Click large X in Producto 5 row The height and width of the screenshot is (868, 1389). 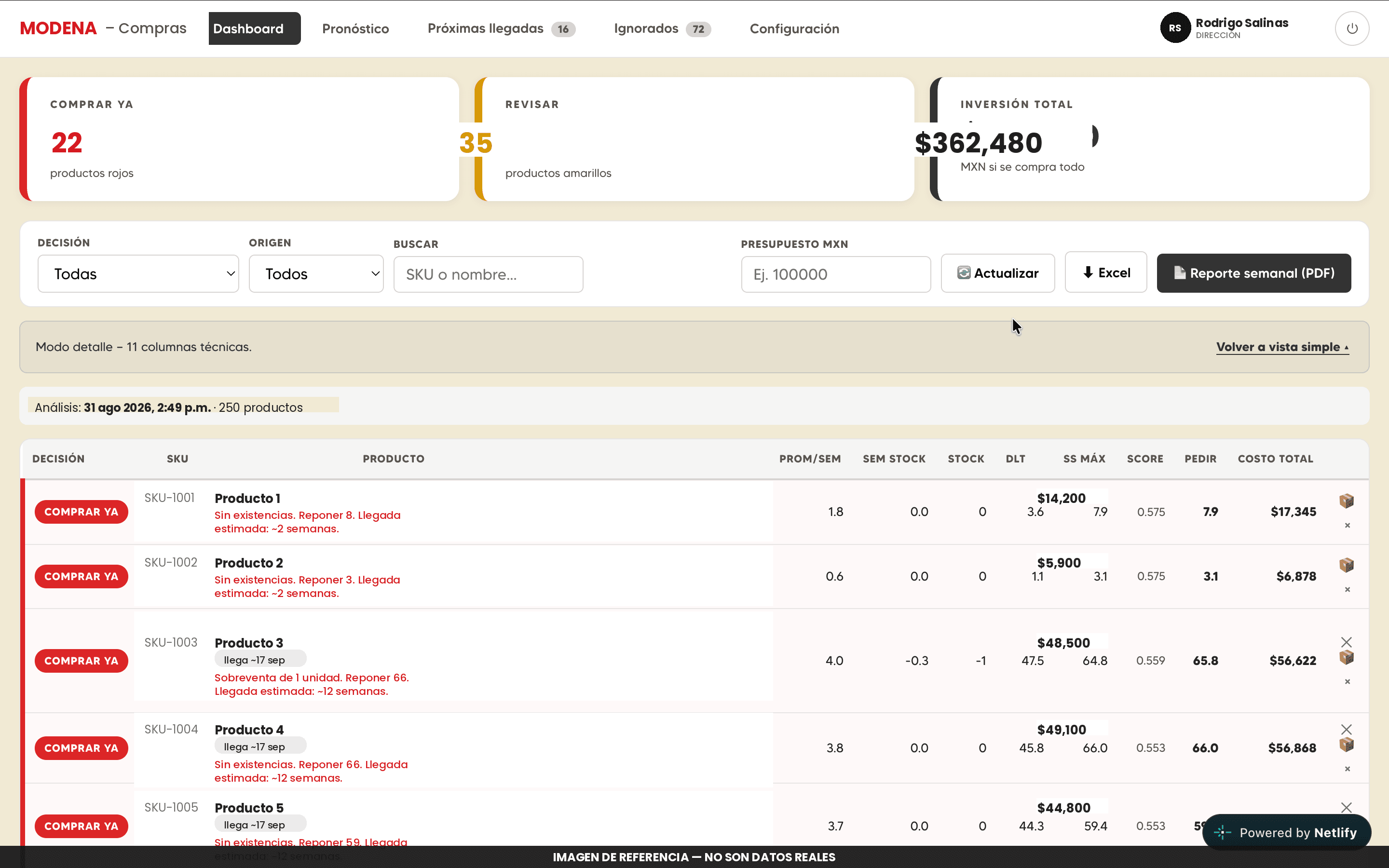pos(1347,807)
